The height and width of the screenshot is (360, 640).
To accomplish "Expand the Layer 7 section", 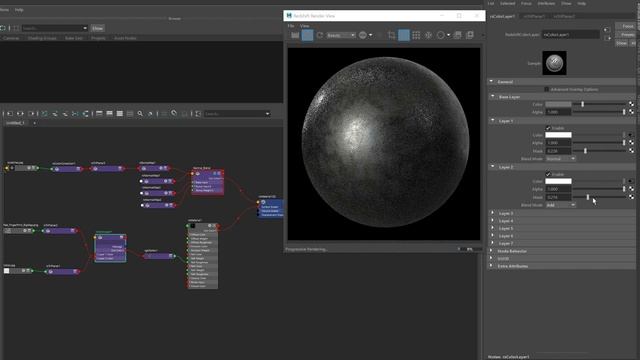I will [x=492, y=243].
